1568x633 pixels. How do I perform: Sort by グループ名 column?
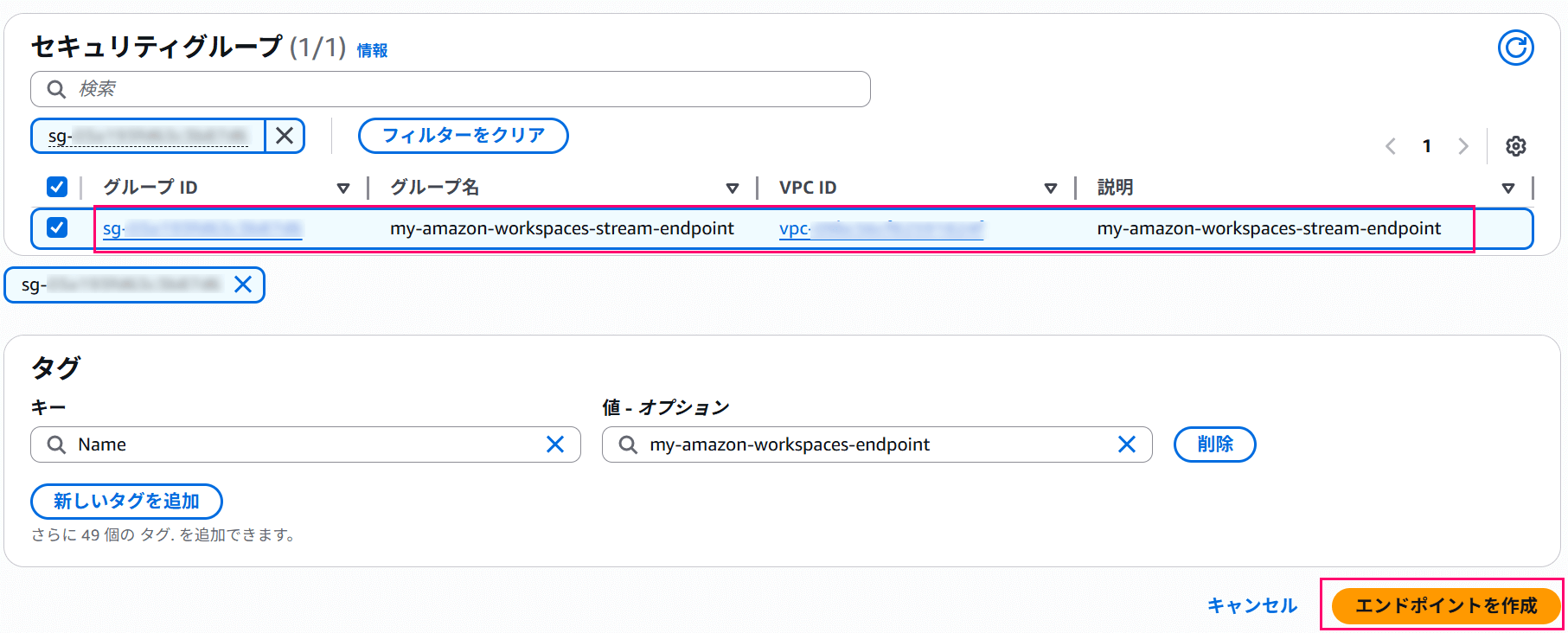click(x=733, y=188)
